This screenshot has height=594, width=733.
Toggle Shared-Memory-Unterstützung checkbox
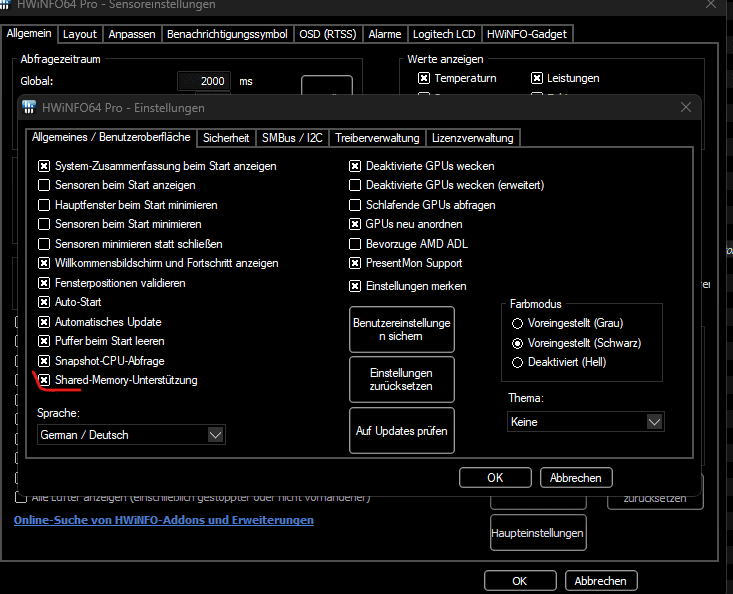click(x=44, y=380)
